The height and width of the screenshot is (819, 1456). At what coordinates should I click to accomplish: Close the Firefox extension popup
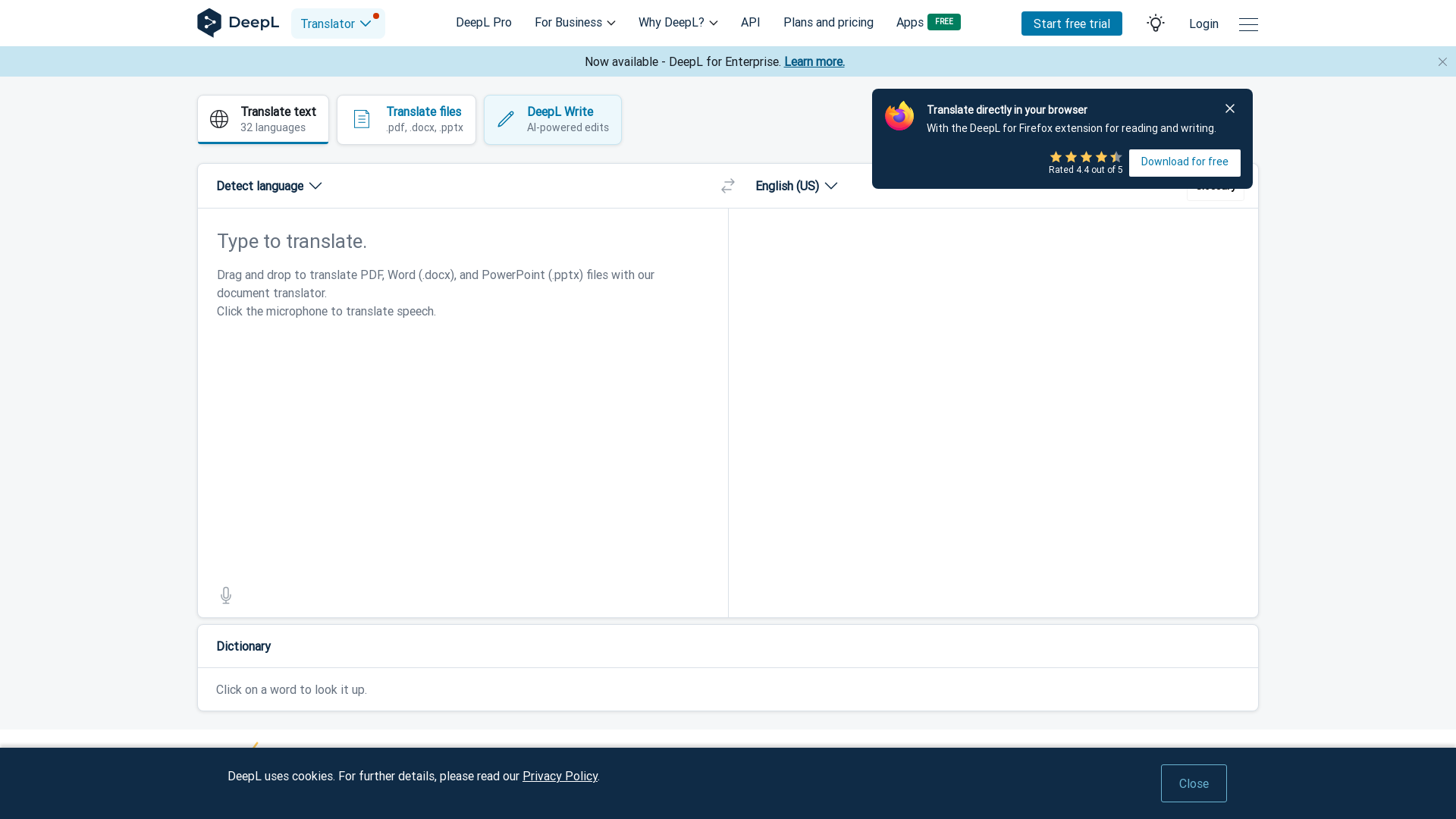pos(1230,108)
